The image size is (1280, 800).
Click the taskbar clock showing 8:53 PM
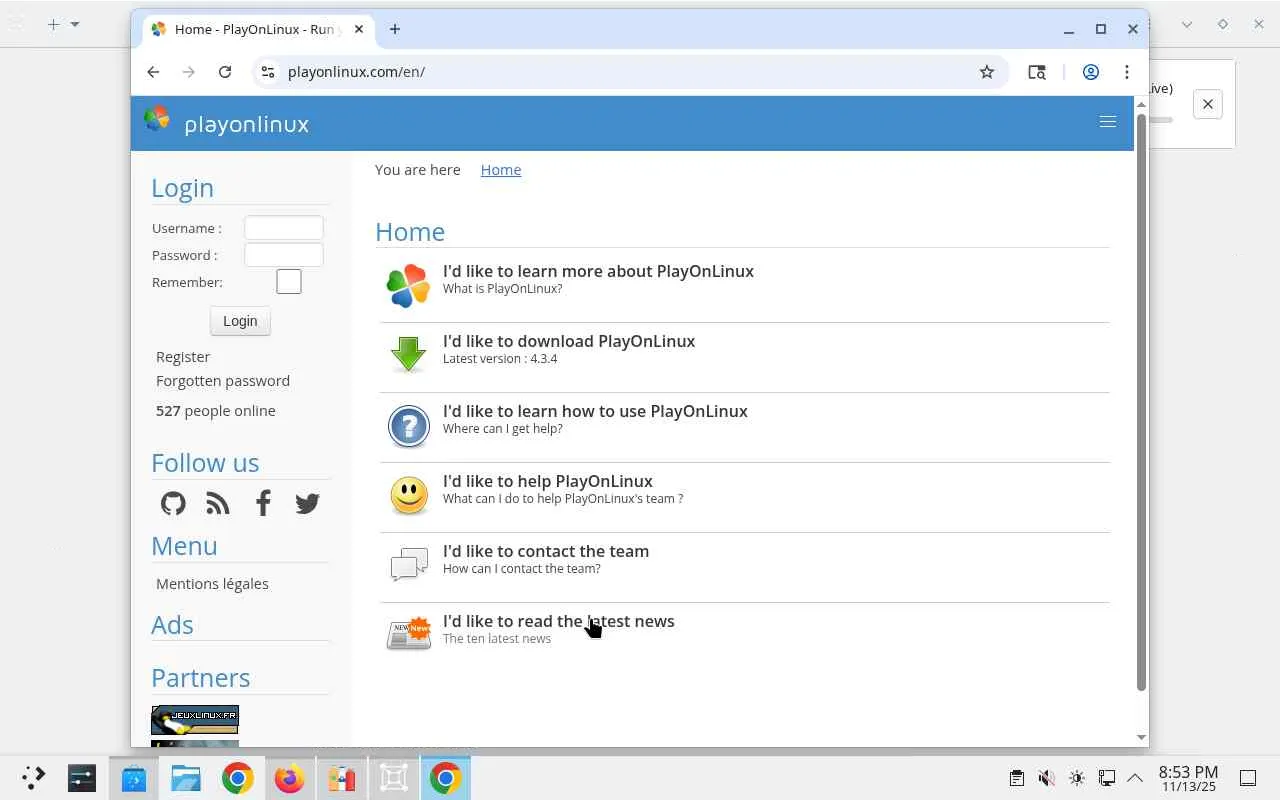point(1188,778)
